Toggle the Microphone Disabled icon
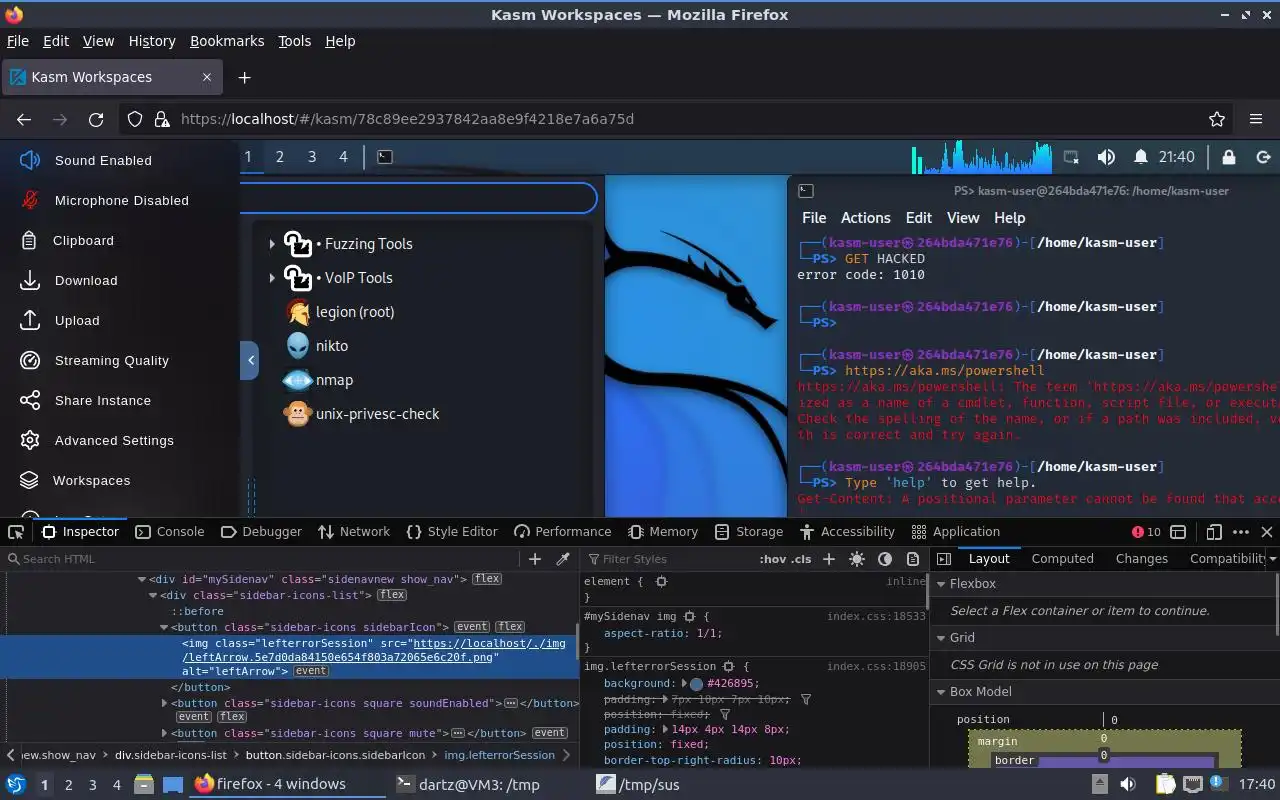1280x800 pixels. click(x=30, y=200)
